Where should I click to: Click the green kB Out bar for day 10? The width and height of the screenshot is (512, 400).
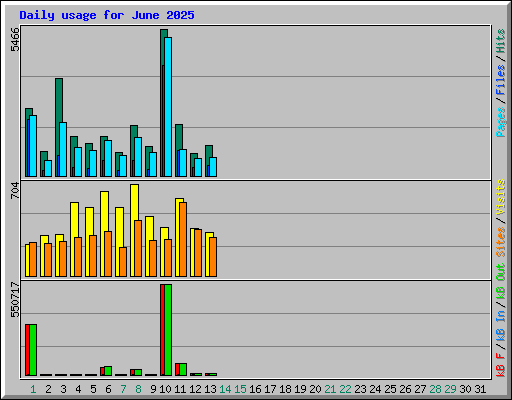coord(168,330)
